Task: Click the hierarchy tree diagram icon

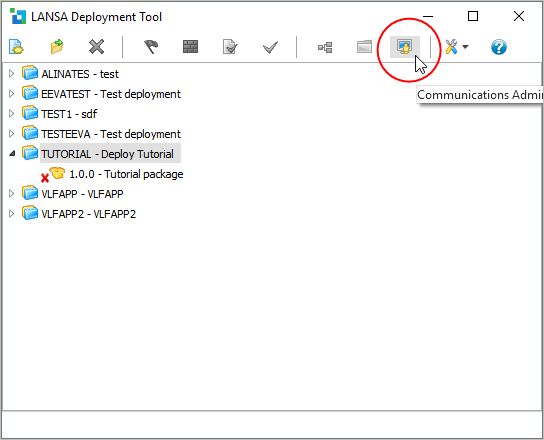Action: pyautogui.click(x=325, y=47)
